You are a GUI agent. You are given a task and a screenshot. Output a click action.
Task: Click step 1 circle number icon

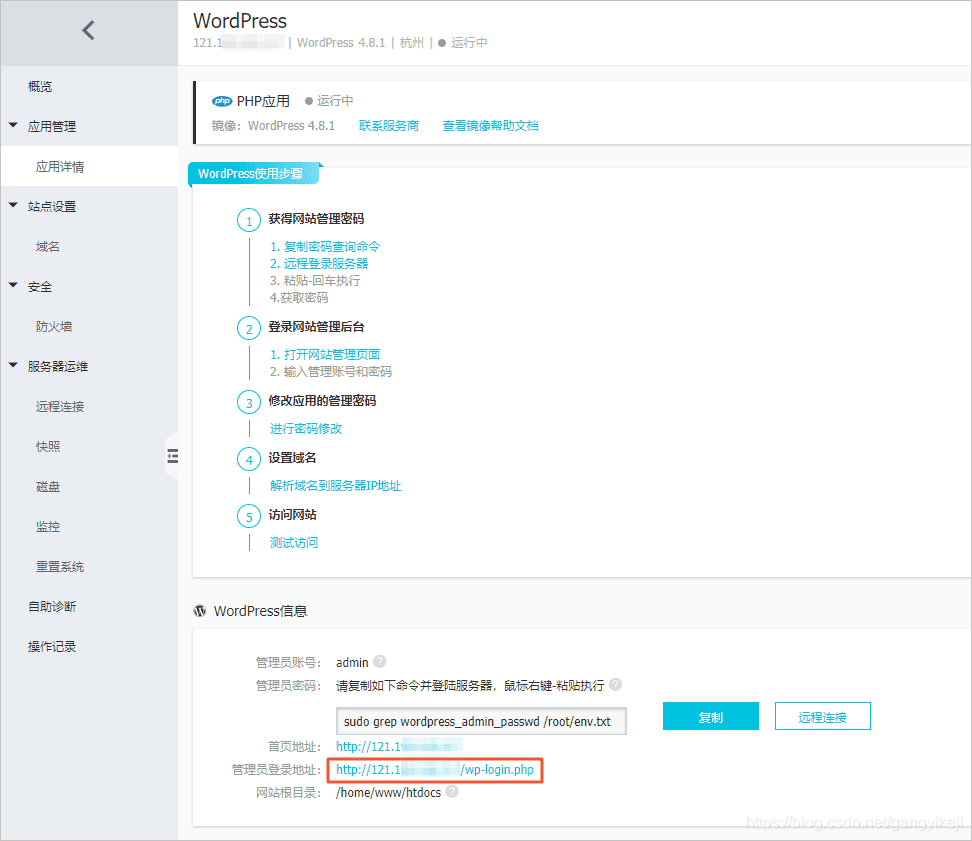[x=249, y=220]
